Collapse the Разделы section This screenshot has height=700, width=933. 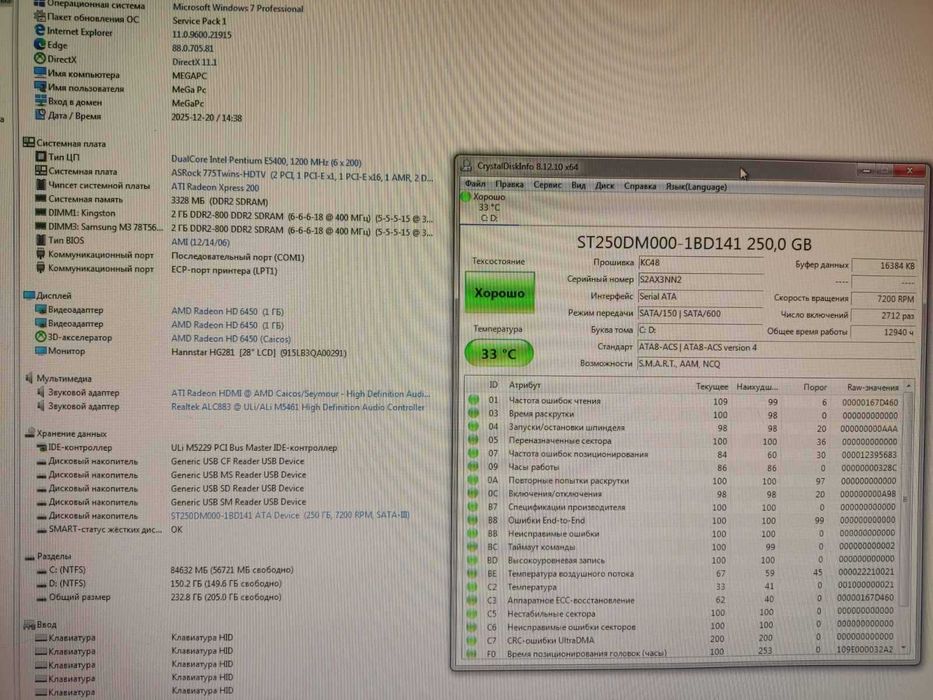(29, 557)
